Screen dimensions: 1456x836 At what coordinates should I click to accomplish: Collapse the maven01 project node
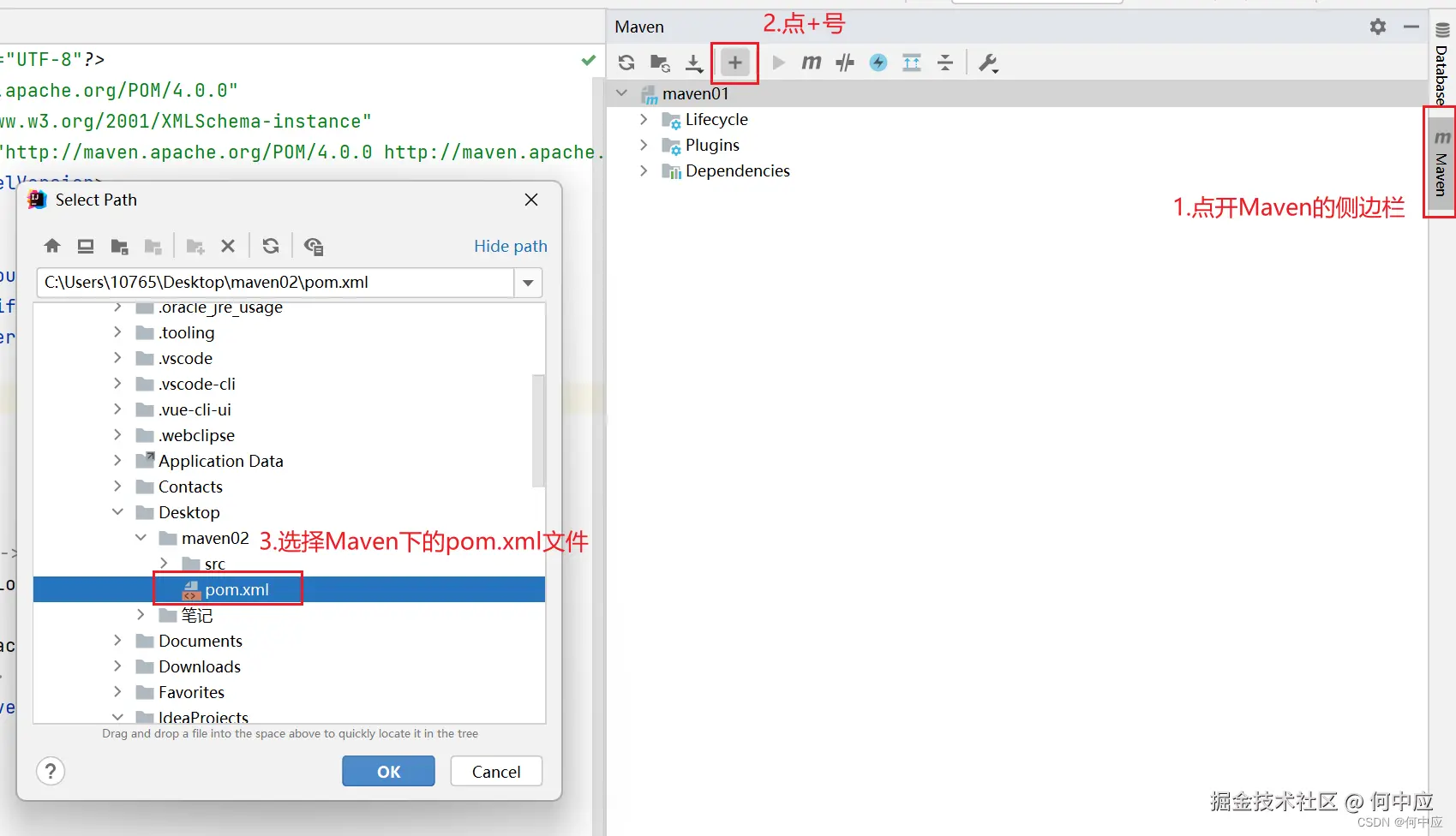[x=622, y=93]
